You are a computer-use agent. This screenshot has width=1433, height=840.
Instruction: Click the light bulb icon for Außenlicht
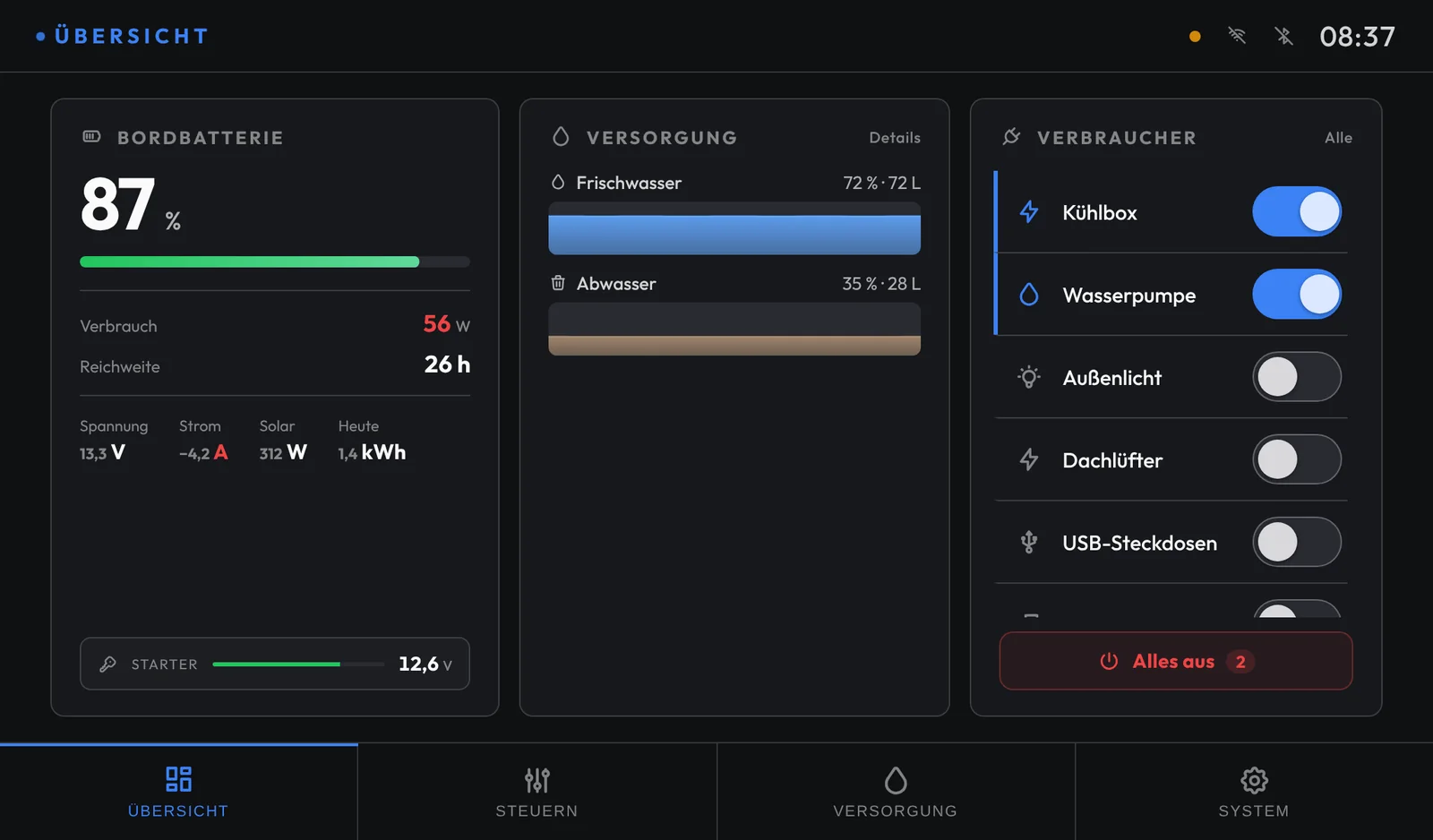click(1029, 377)
